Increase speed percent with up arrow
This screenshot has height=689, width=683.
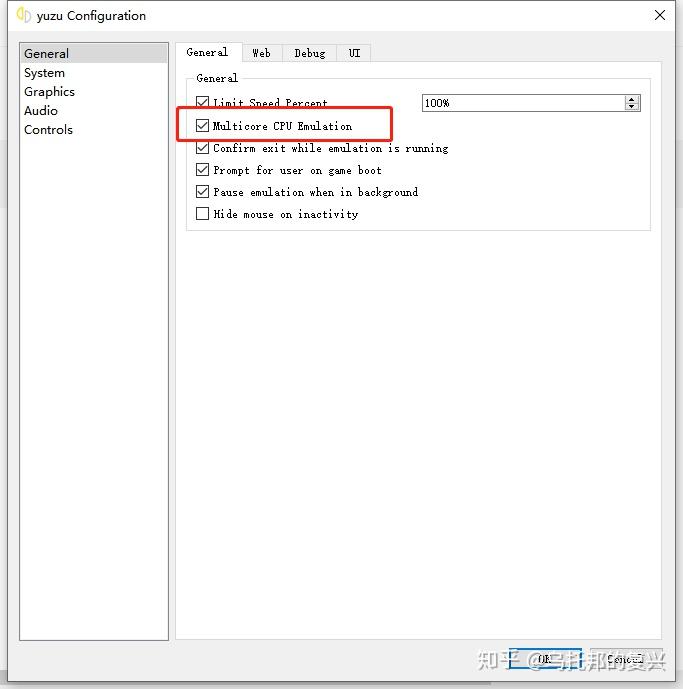pyautogui.click(x=632, y=100)
